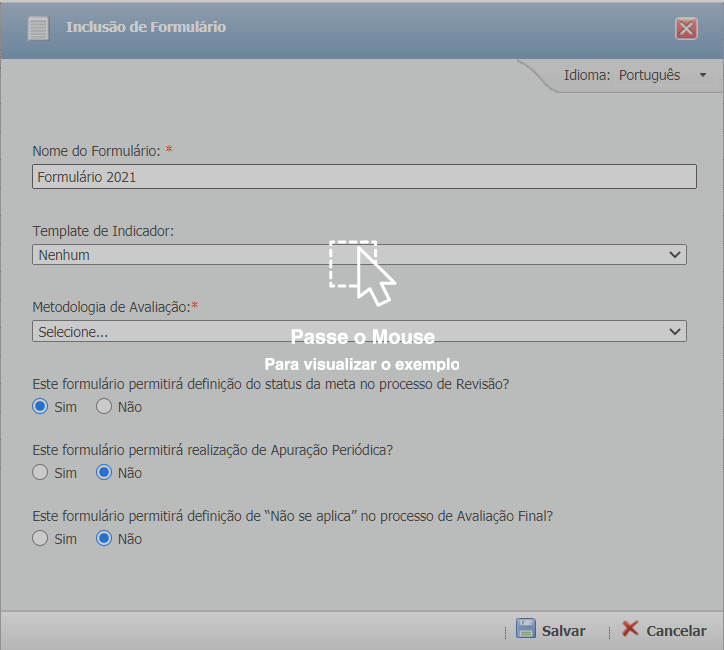724x650 pixels.
Task: Click the red X Cancelar icon
Action: 630,629
